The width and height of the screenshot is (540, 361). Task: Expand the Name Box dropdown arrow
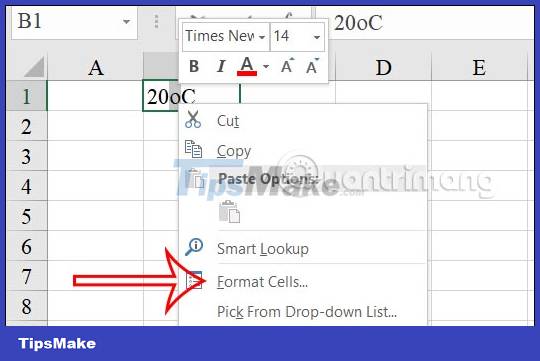click(x=126, y=22)
